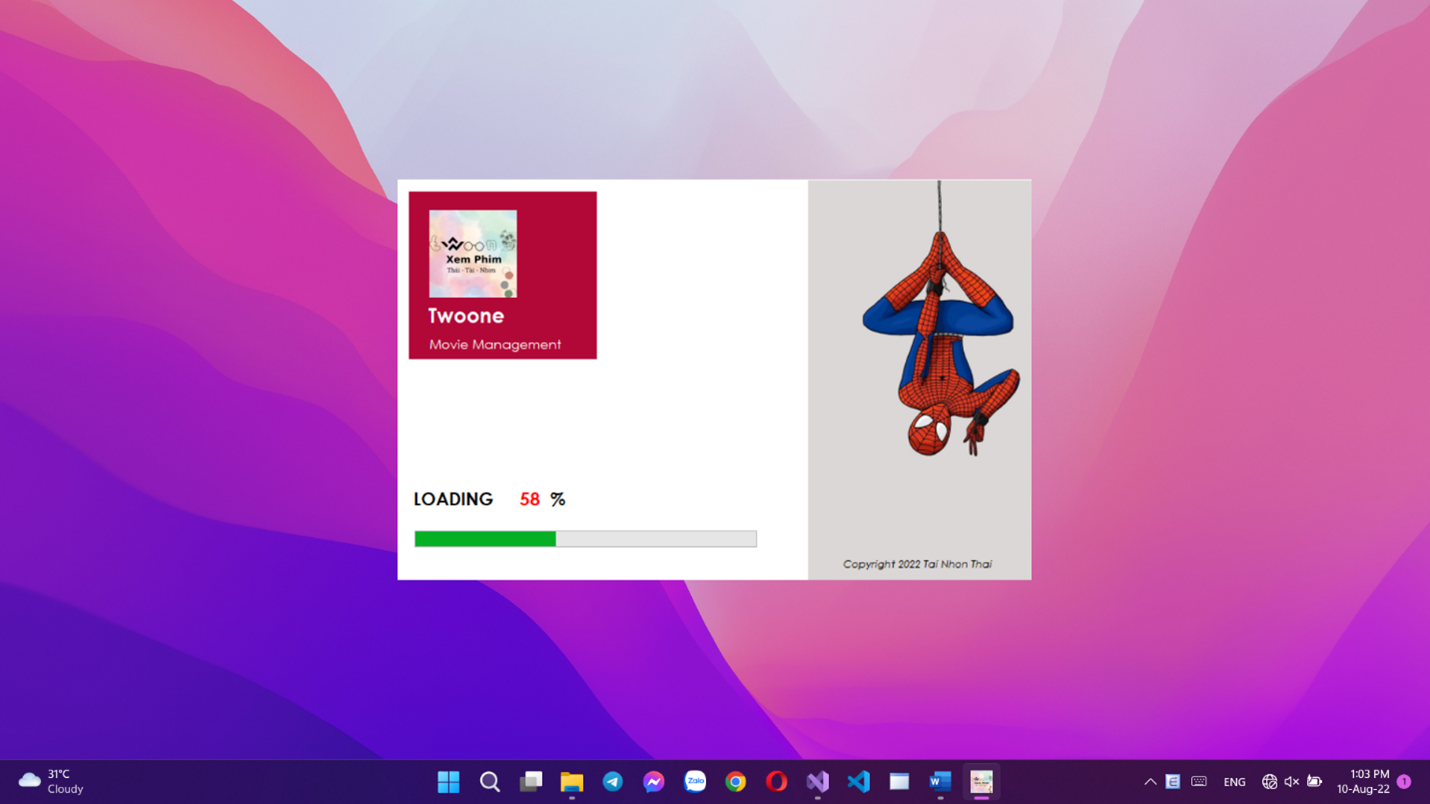Screen dimensions: 1430x804
Task: Click the Twoone app taskbar icon
Action: [981, 782]
